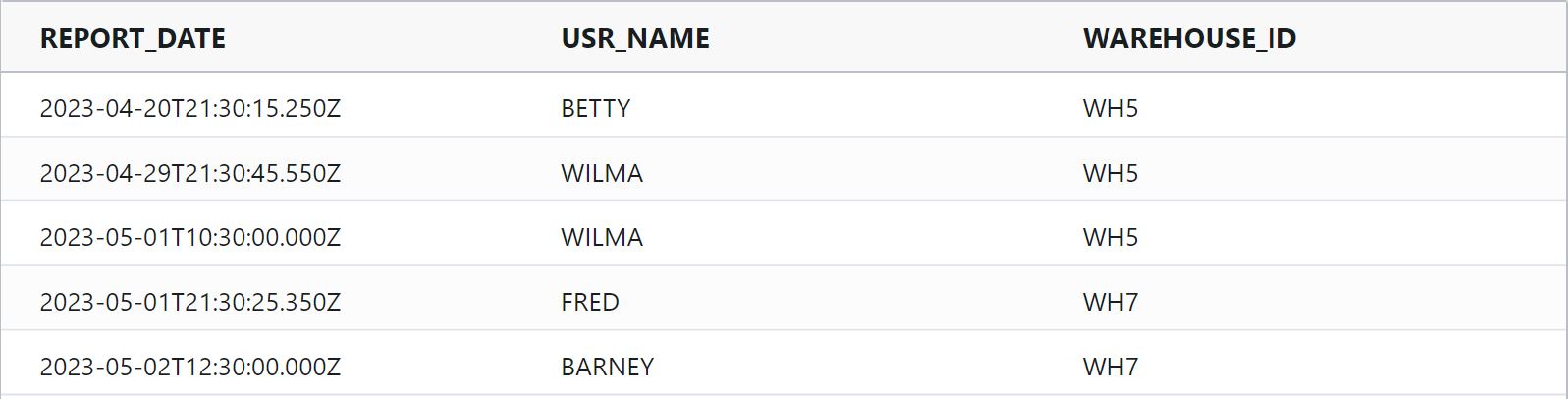This screenshot has width=1568, height=399.
Task: Click the WAREHOUSE_ID column header
Action: (x=1189, y=39)
